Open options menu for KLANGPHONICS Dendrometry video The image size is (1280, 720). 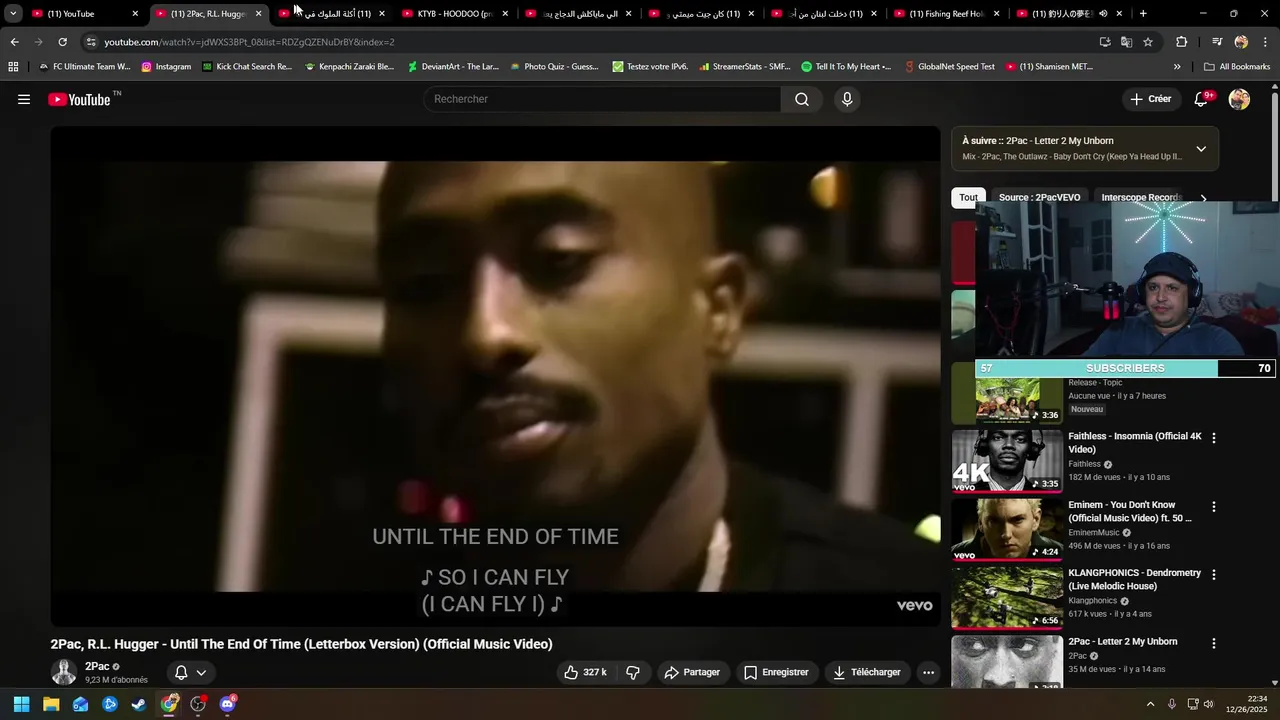(1214, 575)
